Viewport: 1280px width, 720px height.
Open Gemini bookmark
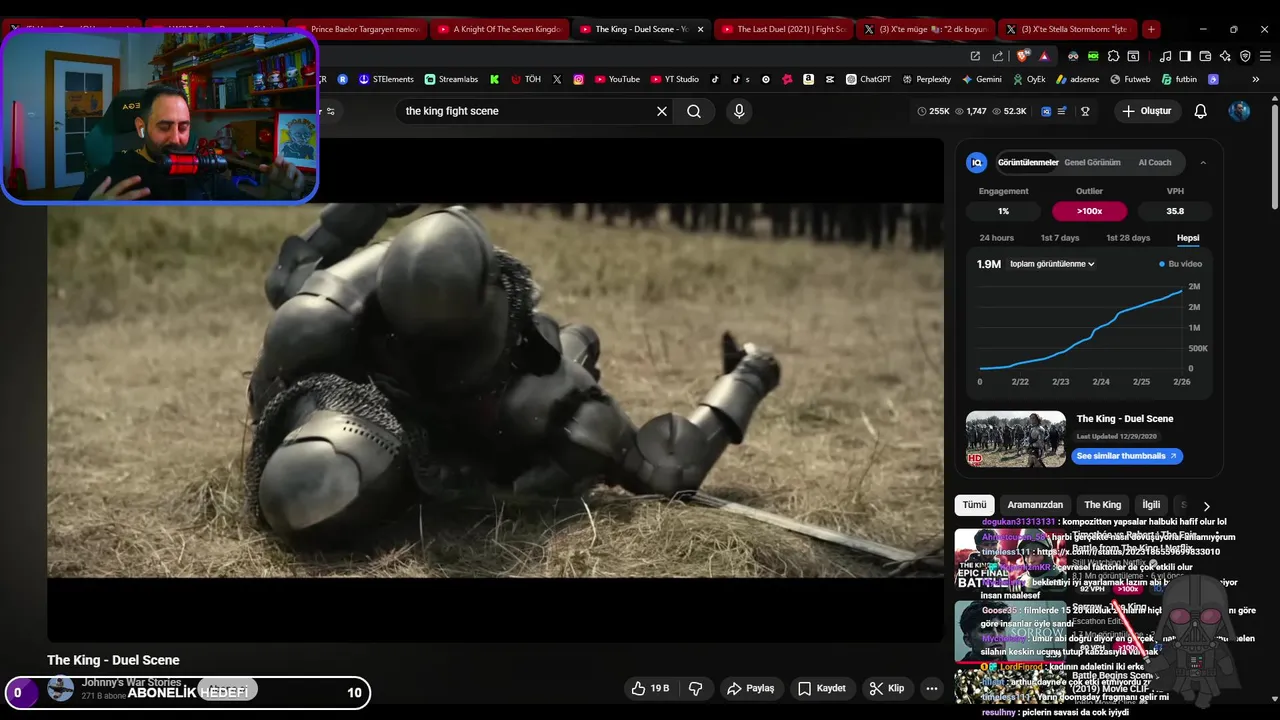981,79
